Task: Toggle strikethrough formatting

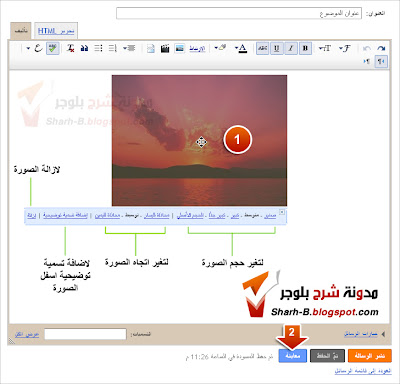Action: click(263, 48)
